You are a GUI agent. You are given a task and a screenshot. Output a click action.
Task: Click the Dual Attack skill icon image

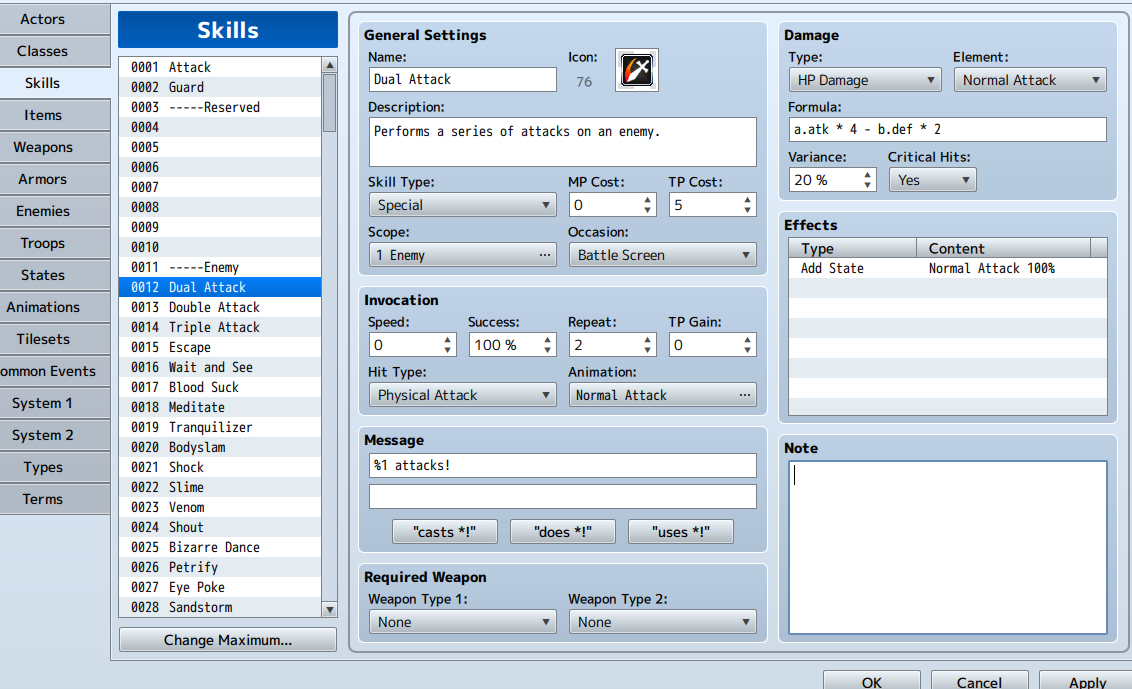point(637,70)
